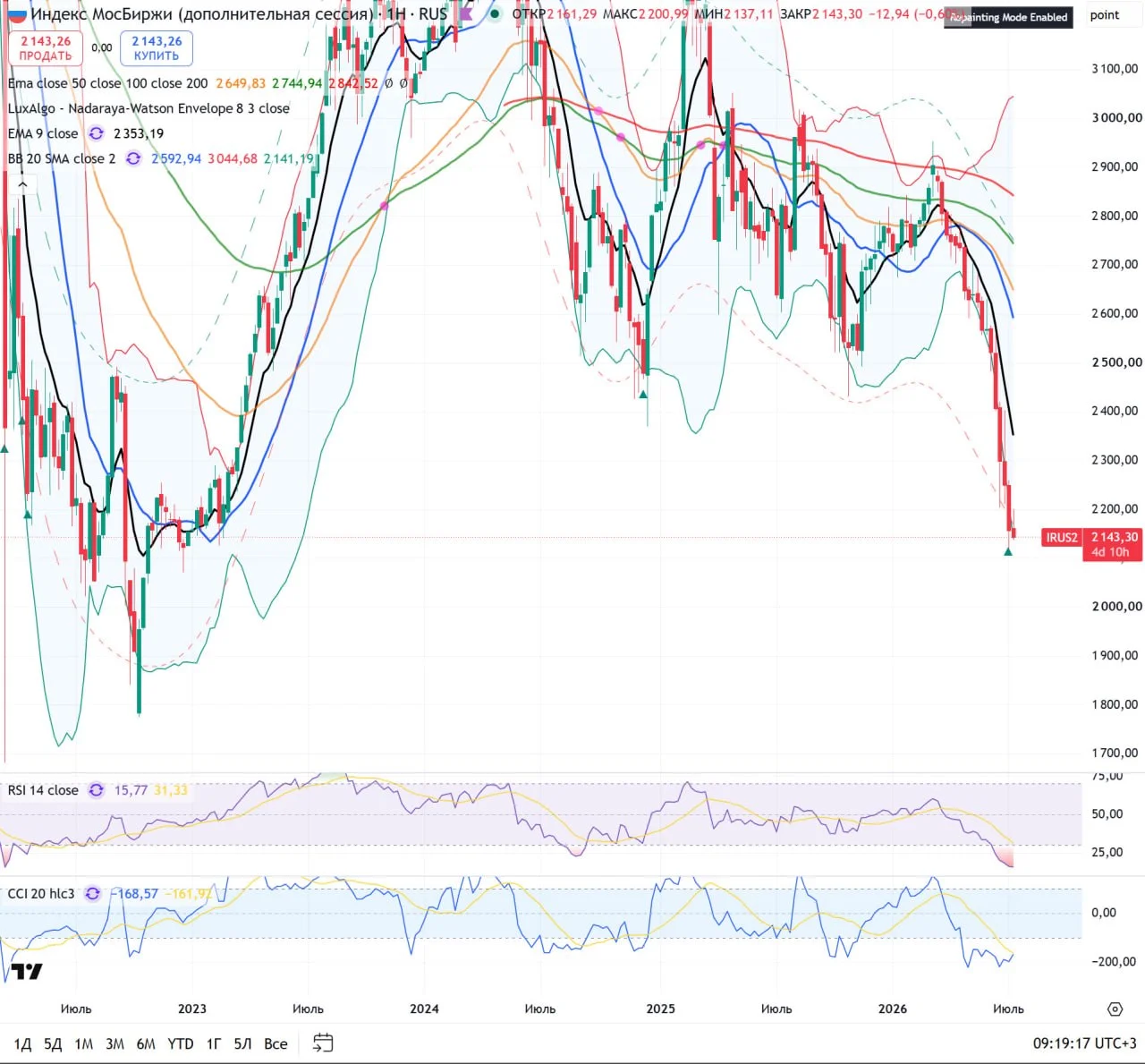Screen dimensions: 1145x1064
Task: Open the go-to-date calendar icon
Action: pyautogui.click(x=323, y=1043)
